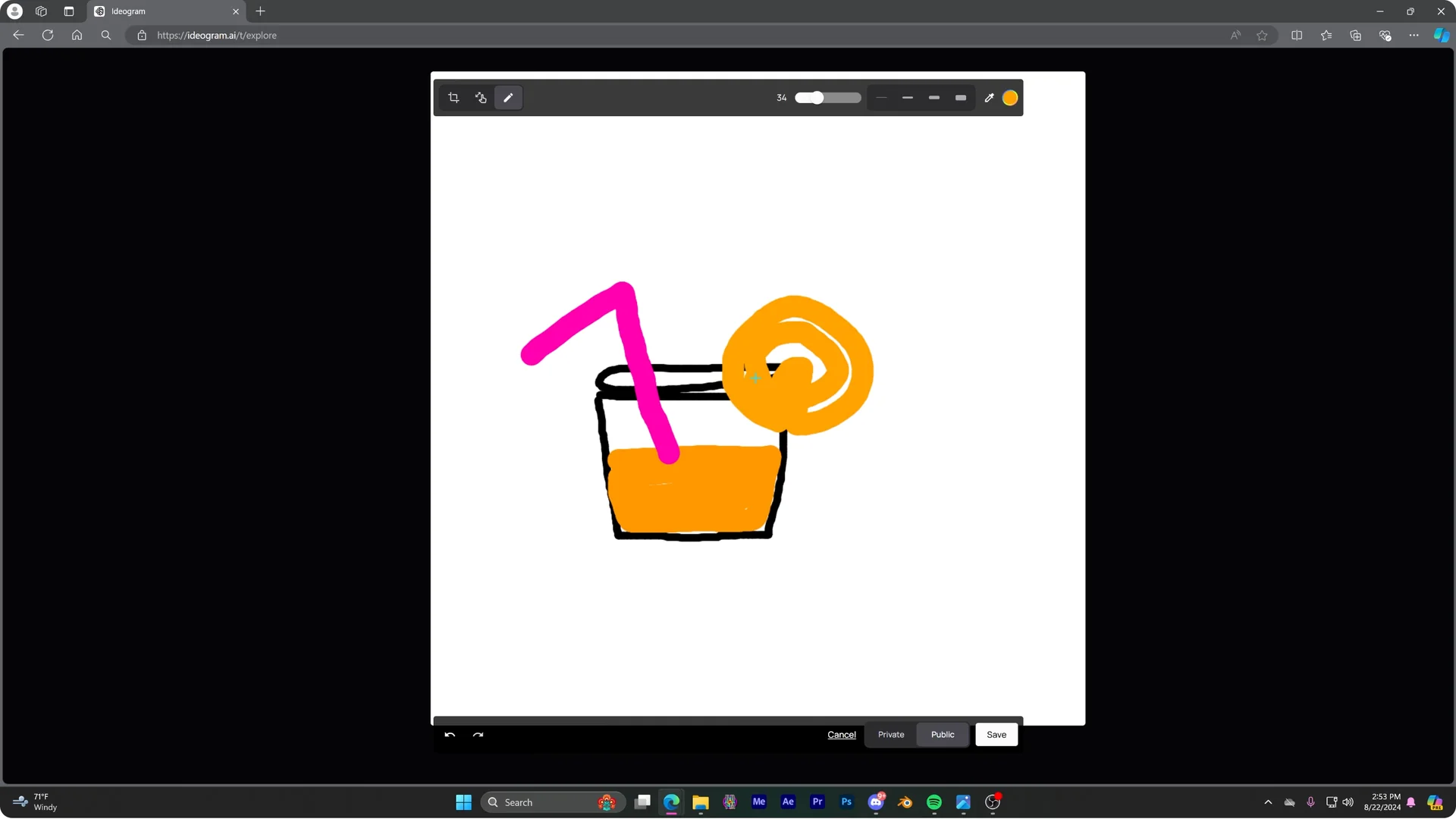Click the Cancel link
Image resolution: width=1456 pixels, height=819 pixels.
point(840,734)
